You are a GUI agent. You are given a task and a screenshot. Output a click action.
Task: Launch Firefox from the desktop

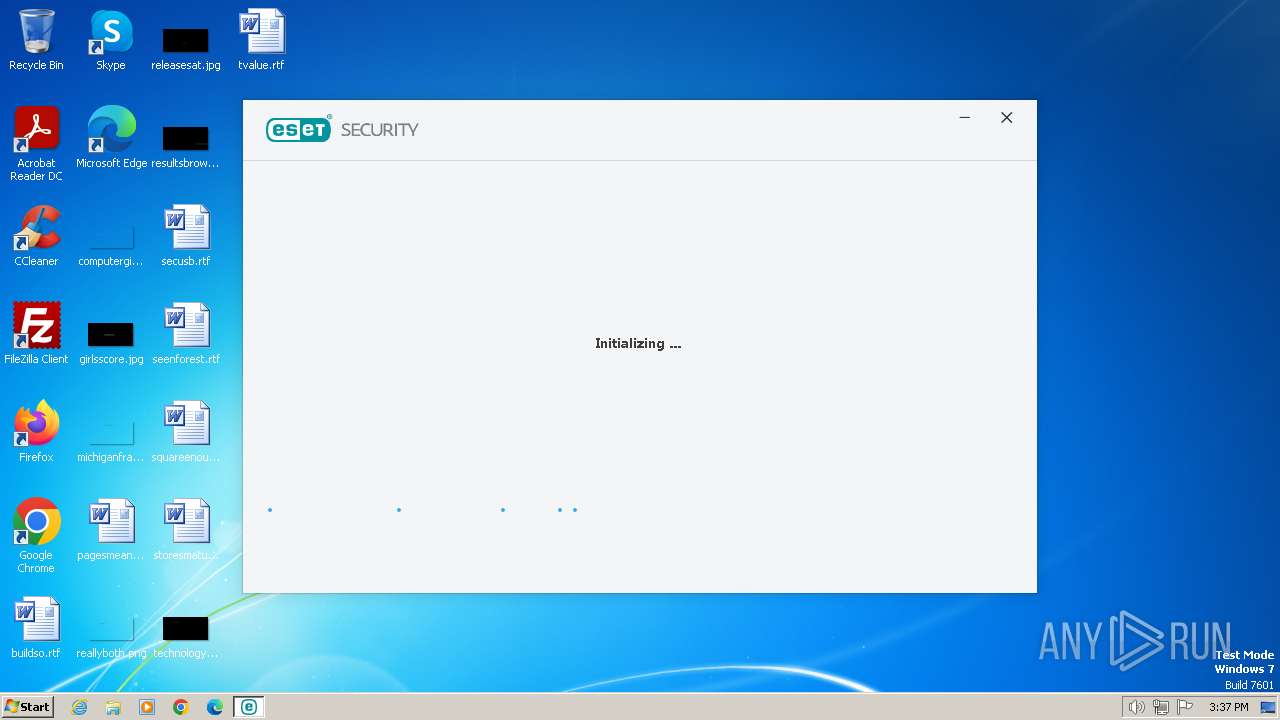point(36,432)
